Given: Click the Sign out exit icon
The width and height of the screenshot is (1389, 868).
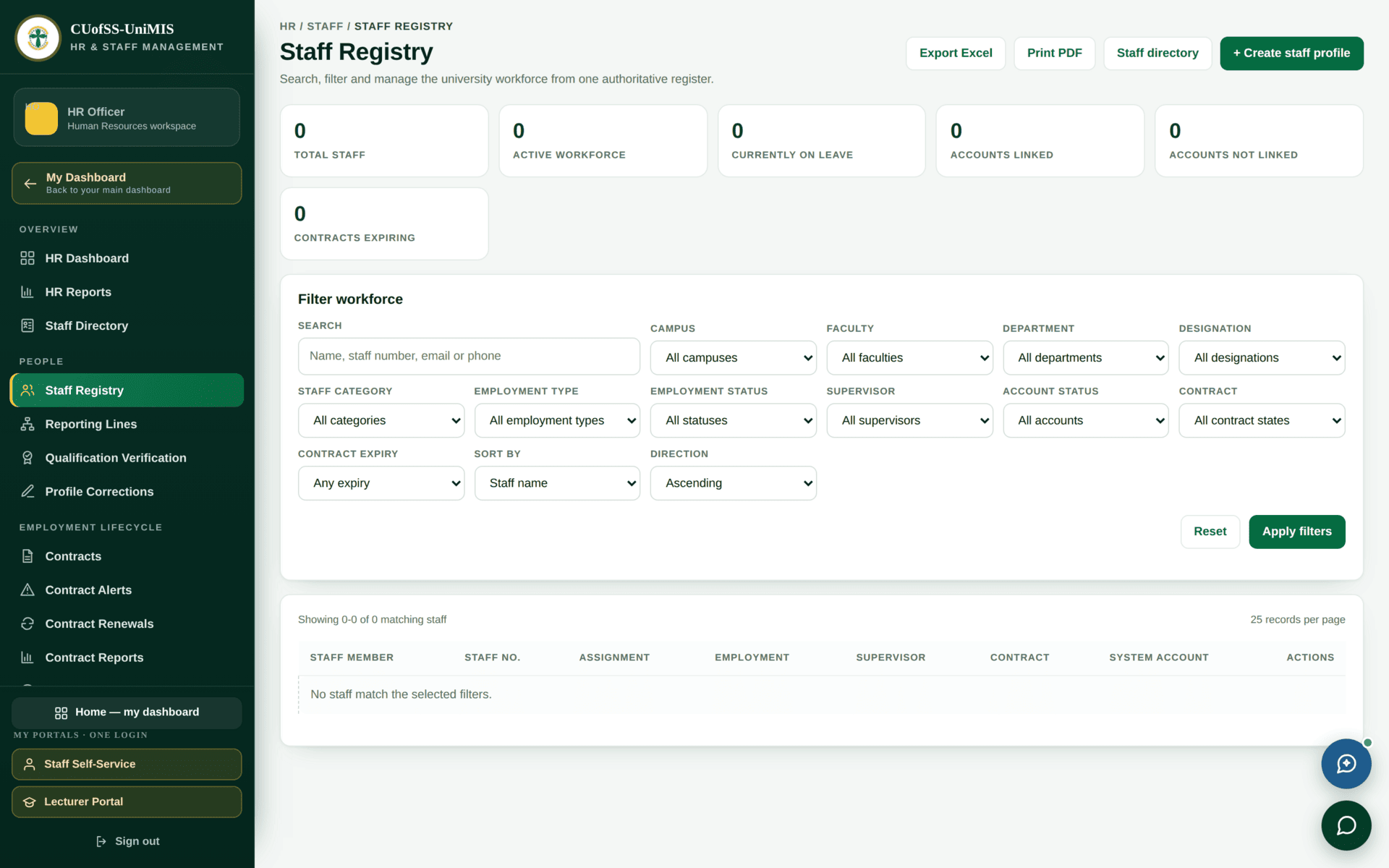Looking at the screenshot, I should pos(101,841).
